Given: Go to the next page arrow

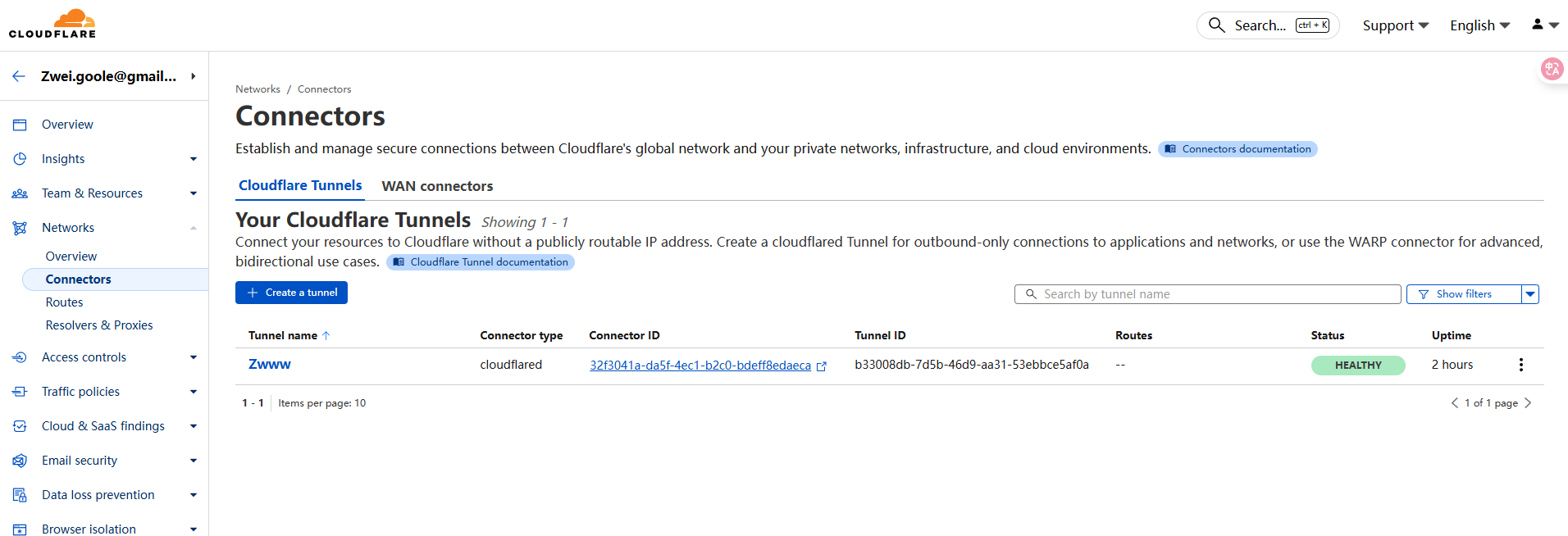Looking at the screenshot, I should pos(1528,403).
